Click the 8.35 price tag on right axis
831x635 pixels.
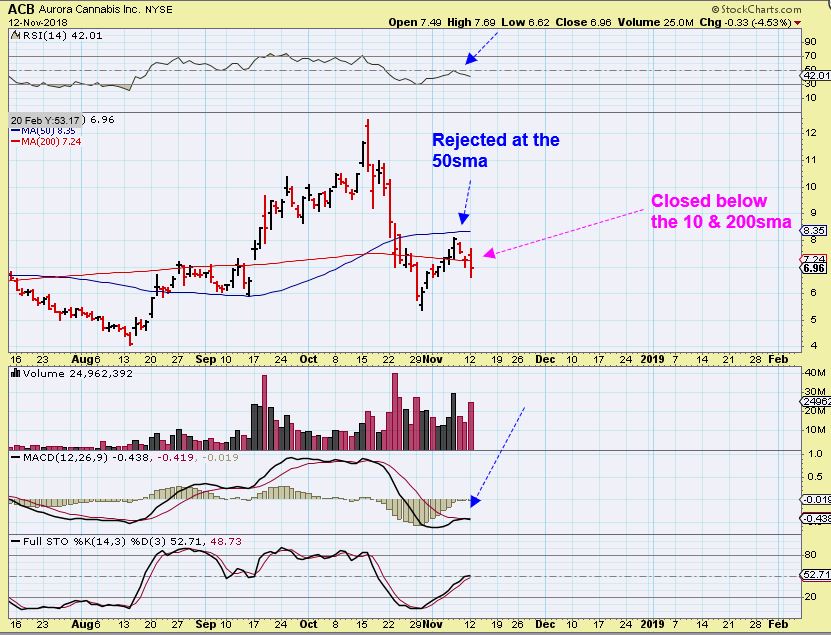tap(815, 231)
